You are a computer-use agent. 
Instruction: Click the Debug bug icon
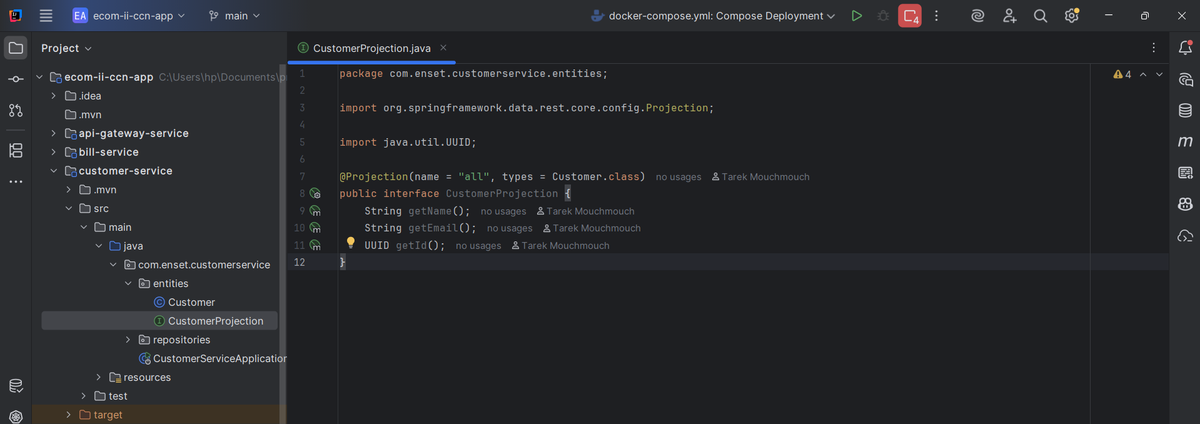tap(883, 16)
